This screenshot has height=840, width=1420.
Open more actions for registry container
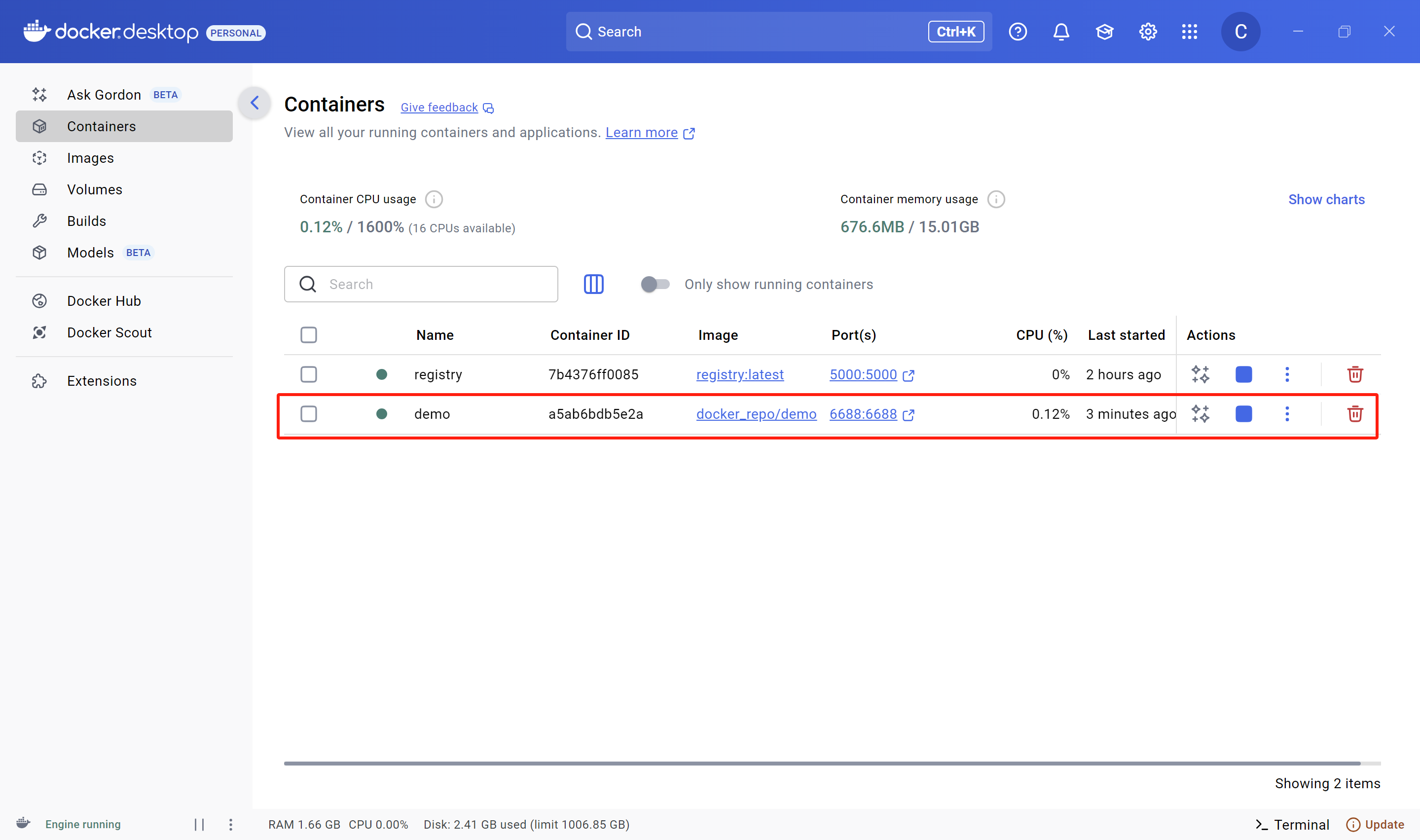[1286, 374]
